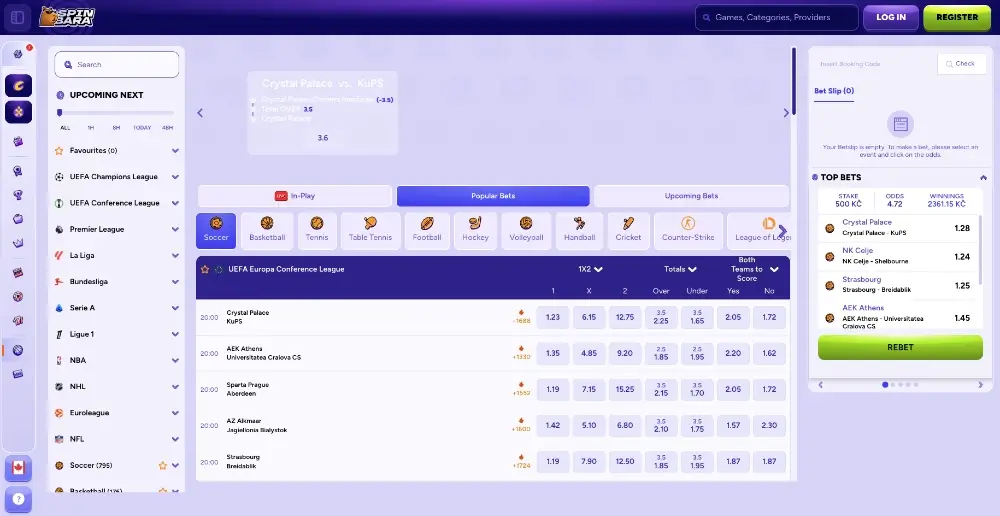Toggle the sidebar panel icon in the header
Image resolution: width=1000 pixels, height=516 pixels.
[x=17, y=17]
